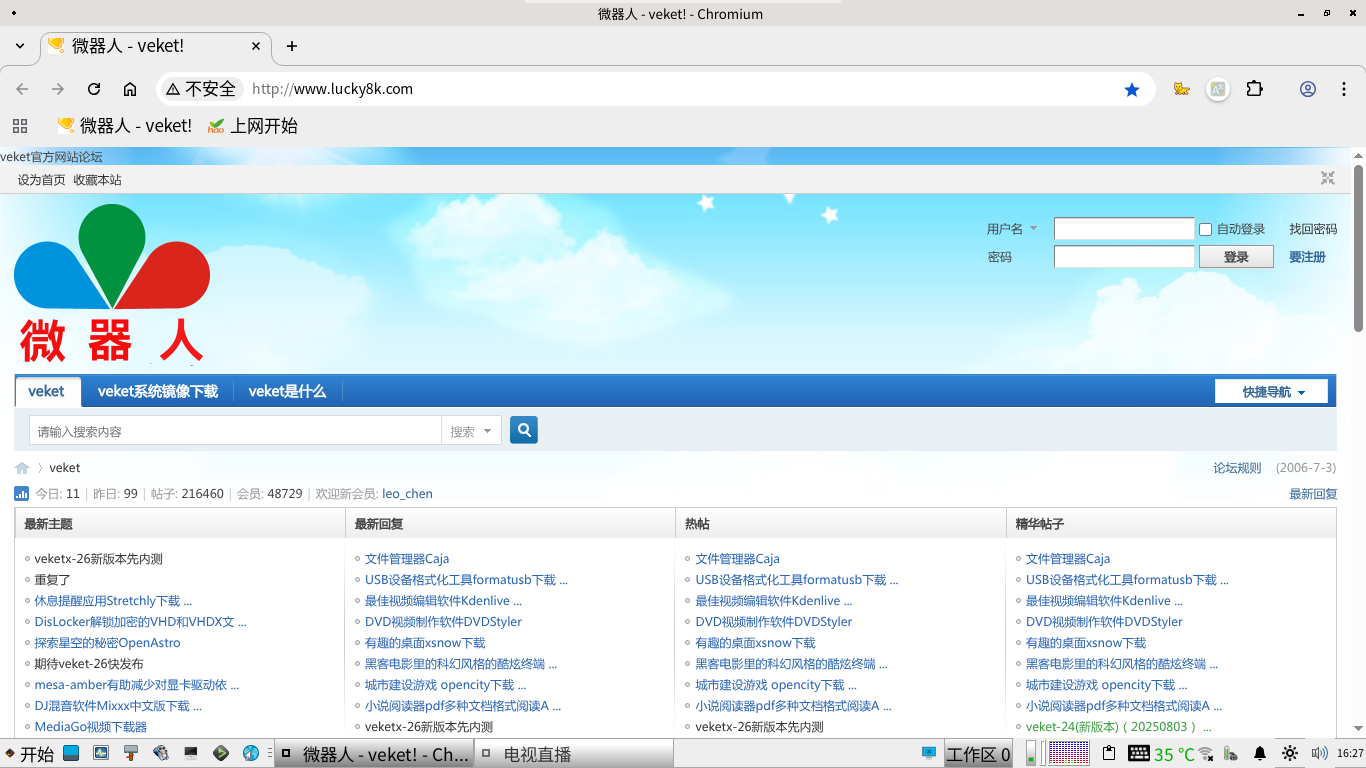Viewport: 1366px width, 768px height.
Task: Open 探索星空的秘密OpenAstro thread
Action: tap(107, 643)
